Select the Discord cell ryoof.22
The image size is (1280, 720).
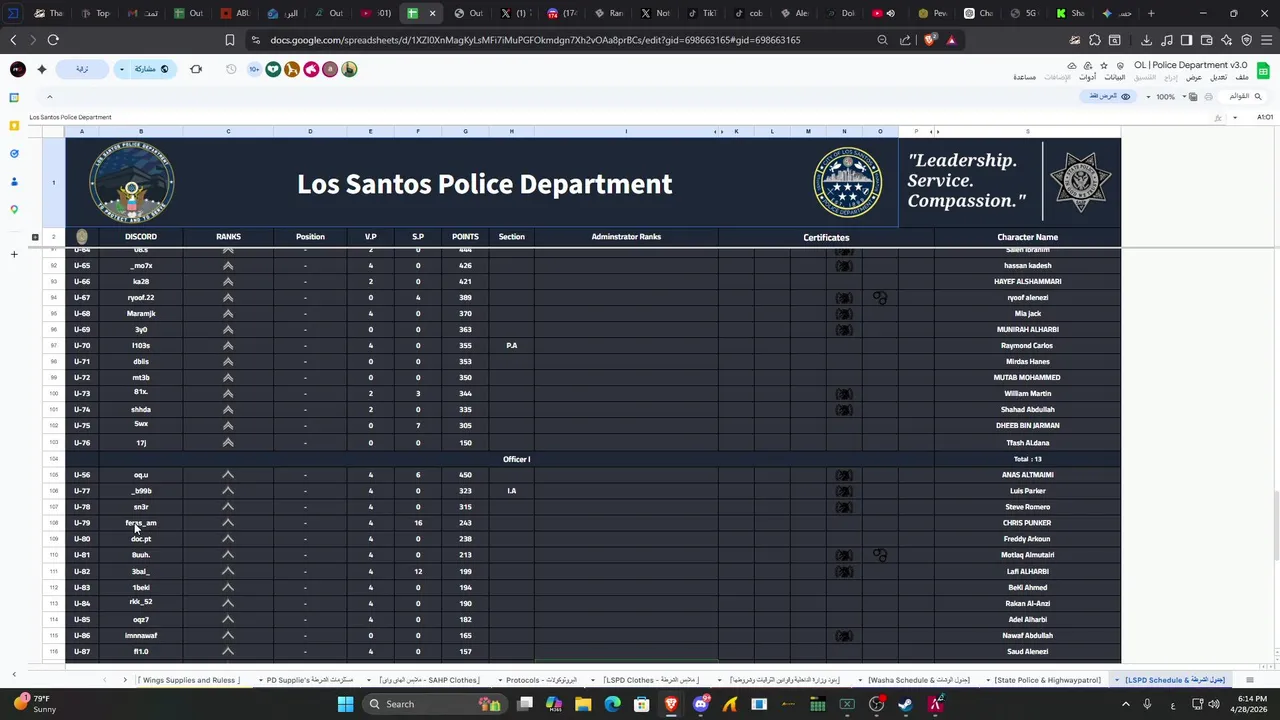click(x=141, y=297)
